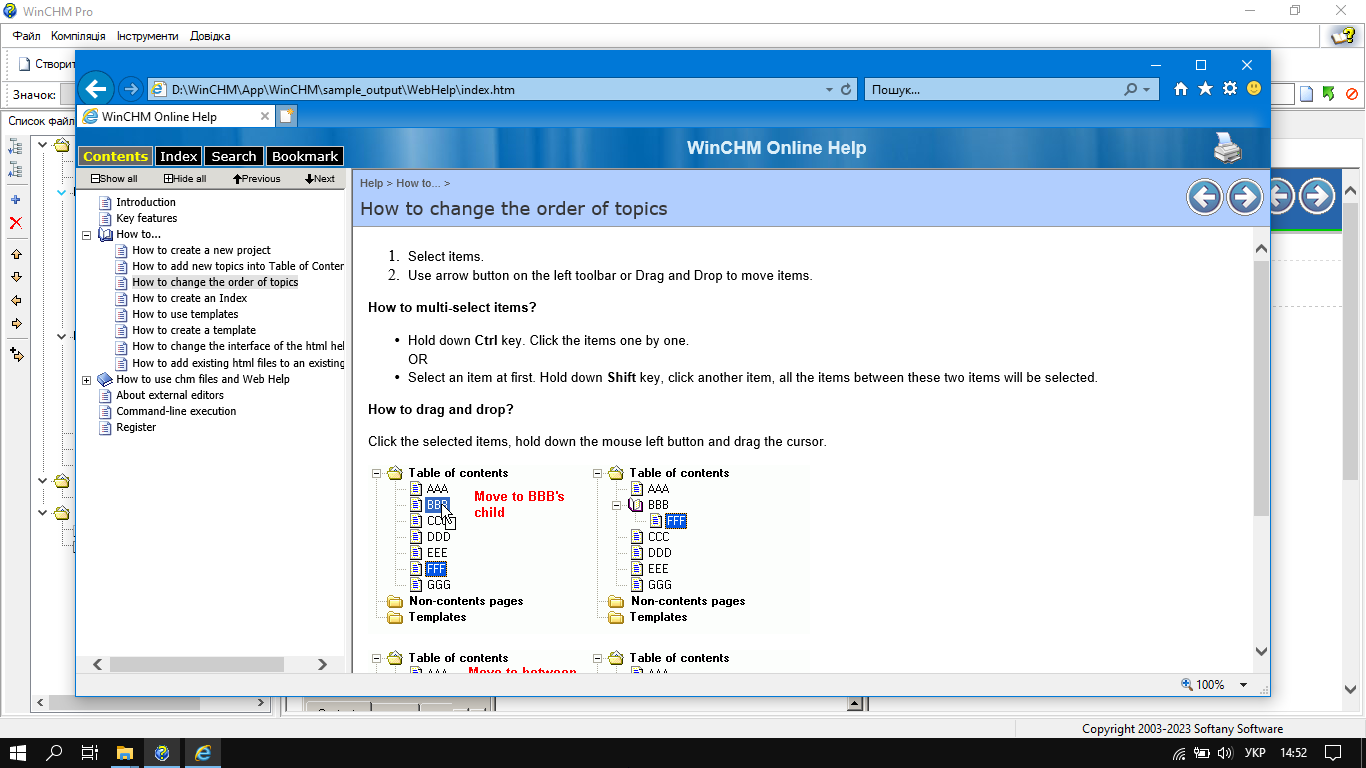Open 'About external editors' topic
Viewport: 1366px width, 768px height.
[x=170, y=395]
